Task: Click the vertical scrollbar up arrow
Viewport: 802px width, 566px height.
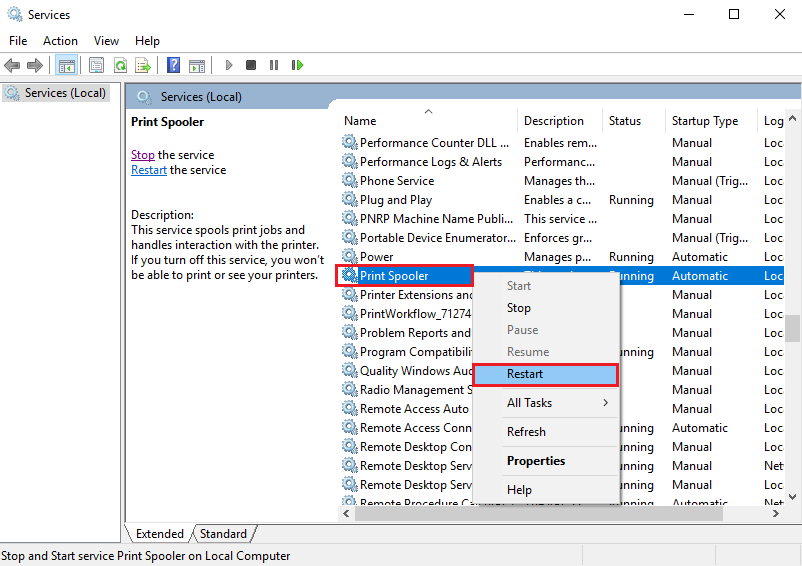Action: (x=792, y=118)
